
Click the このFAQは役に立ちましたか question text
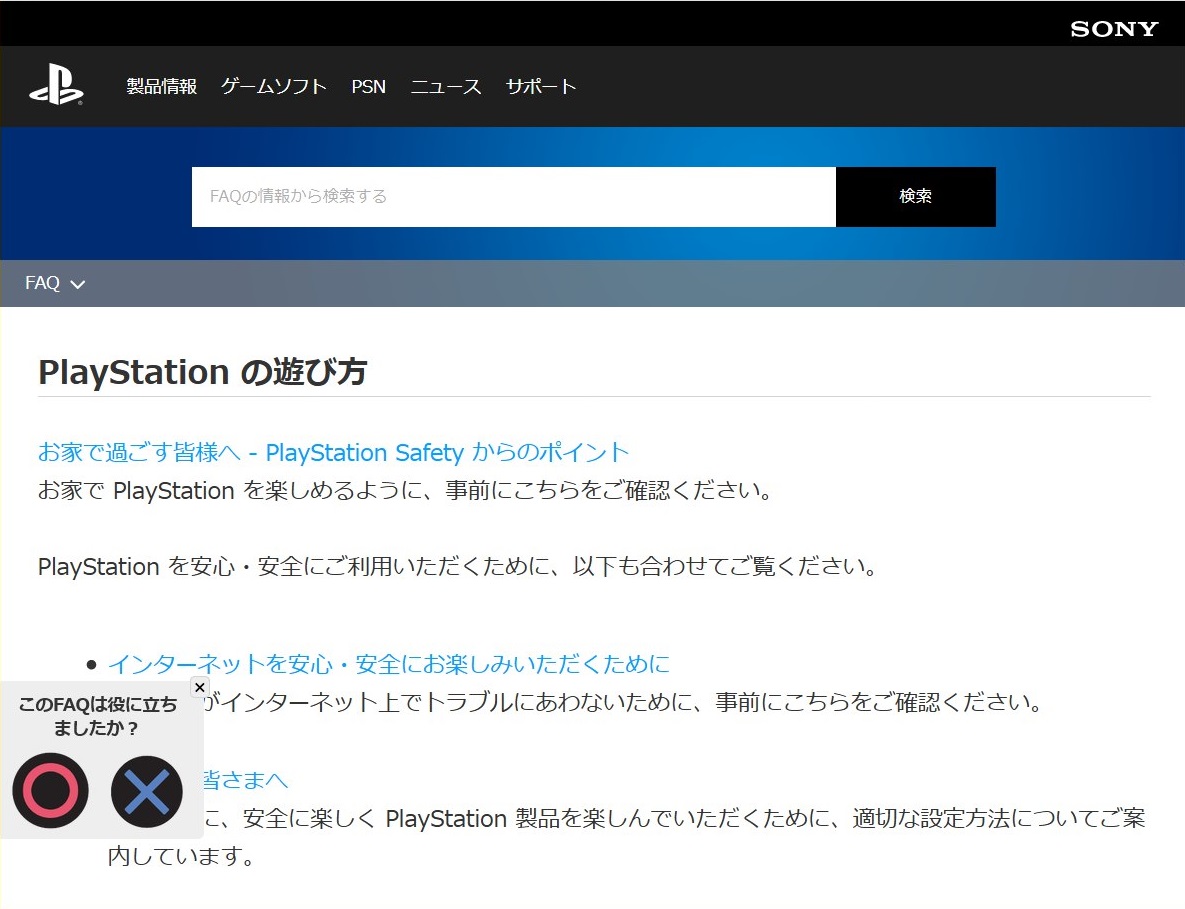[97, 716]
